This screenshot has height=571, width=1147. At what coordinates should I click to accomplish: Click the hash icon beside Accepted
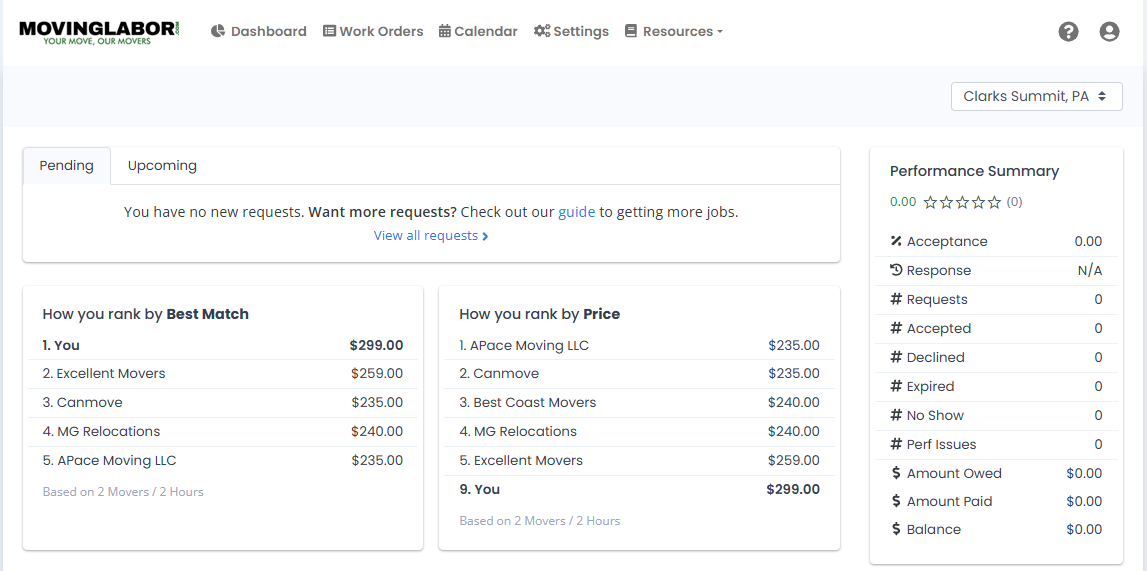tap(896, 328)
